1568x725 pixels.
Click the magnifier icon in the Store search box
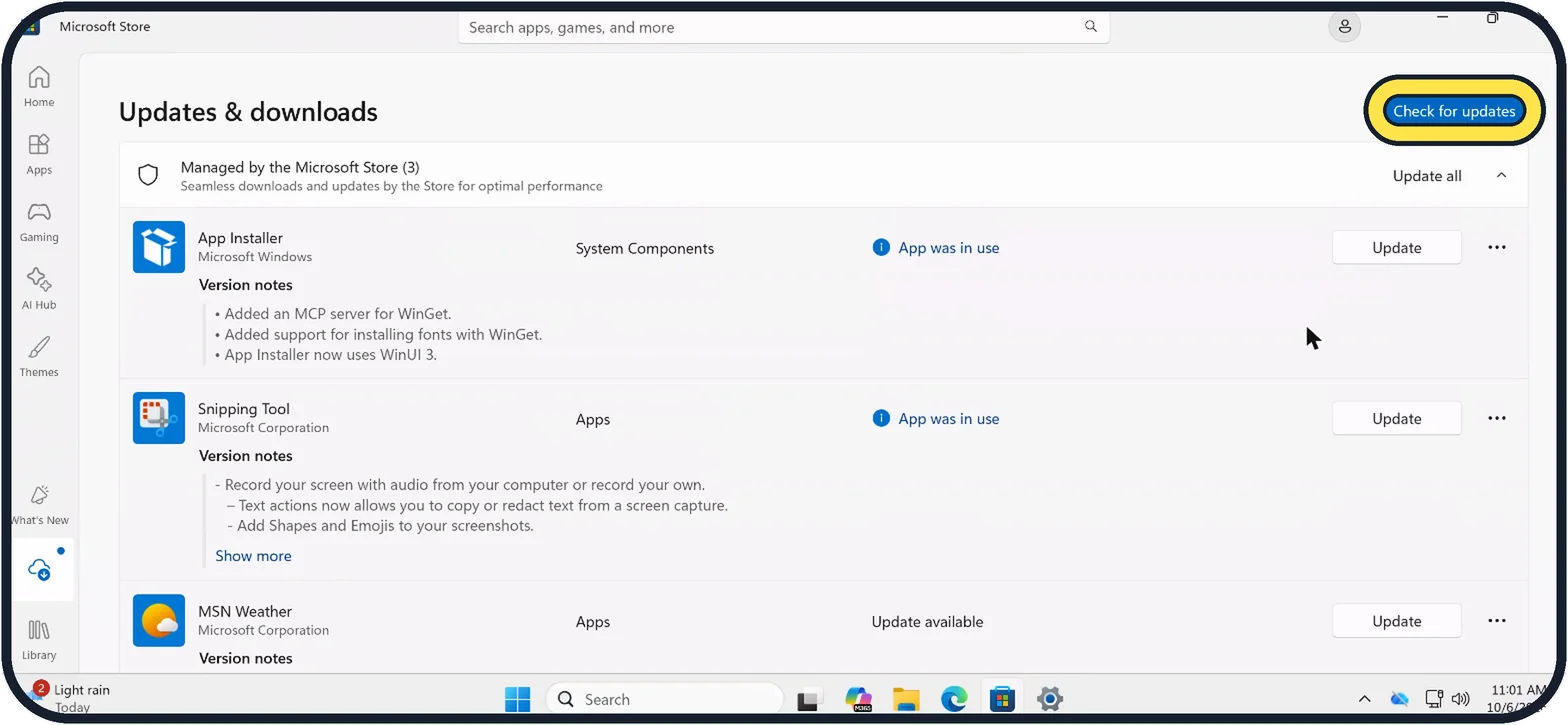(x=1091, y=27)
